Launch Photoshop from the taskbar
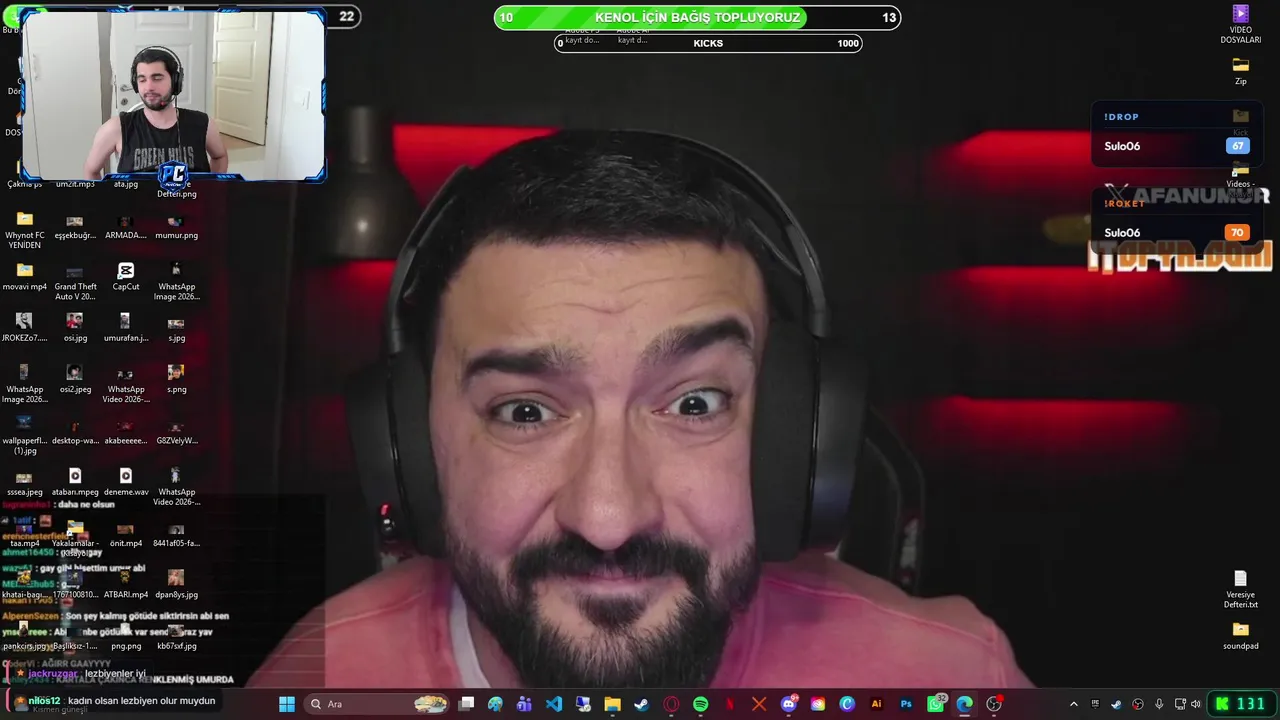 pos(906,704)
